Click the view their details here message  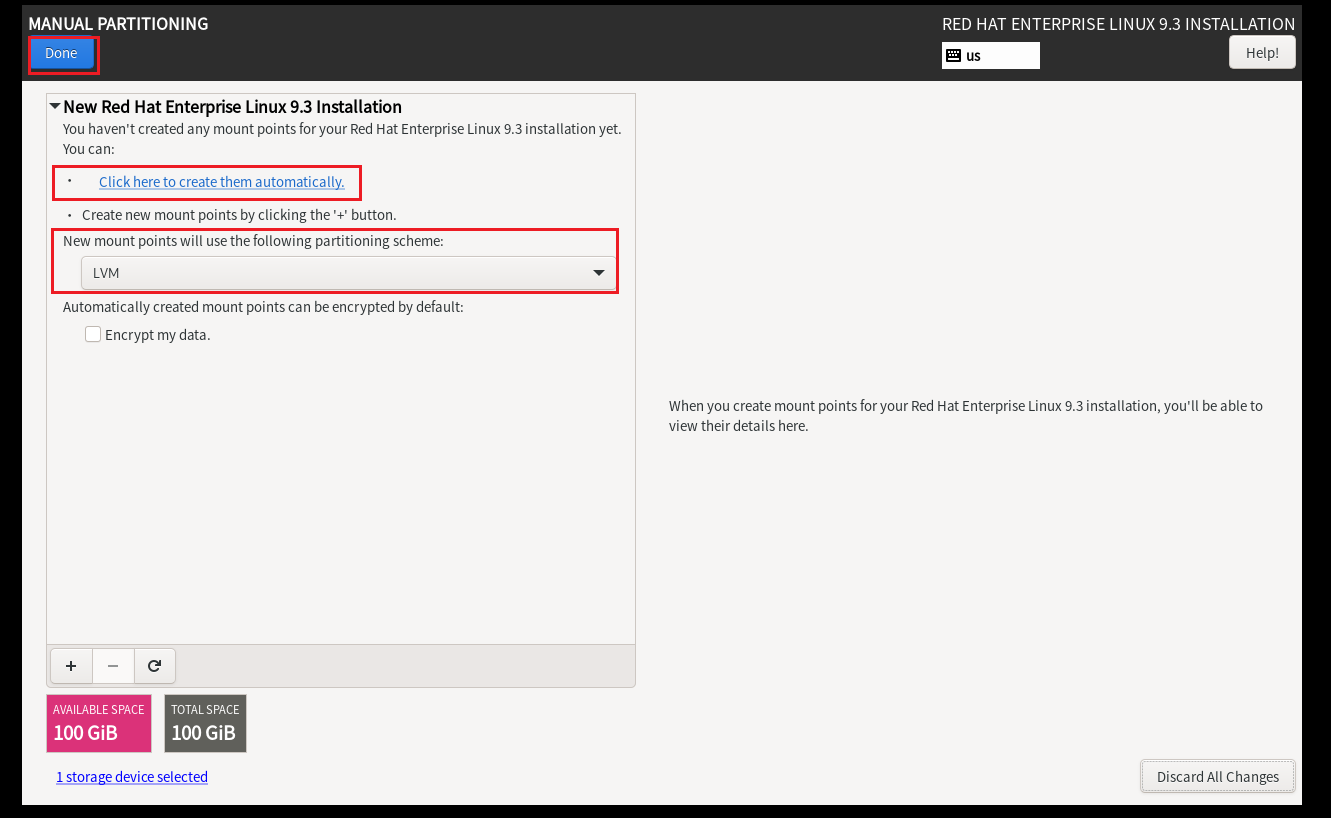pos(966,416)
